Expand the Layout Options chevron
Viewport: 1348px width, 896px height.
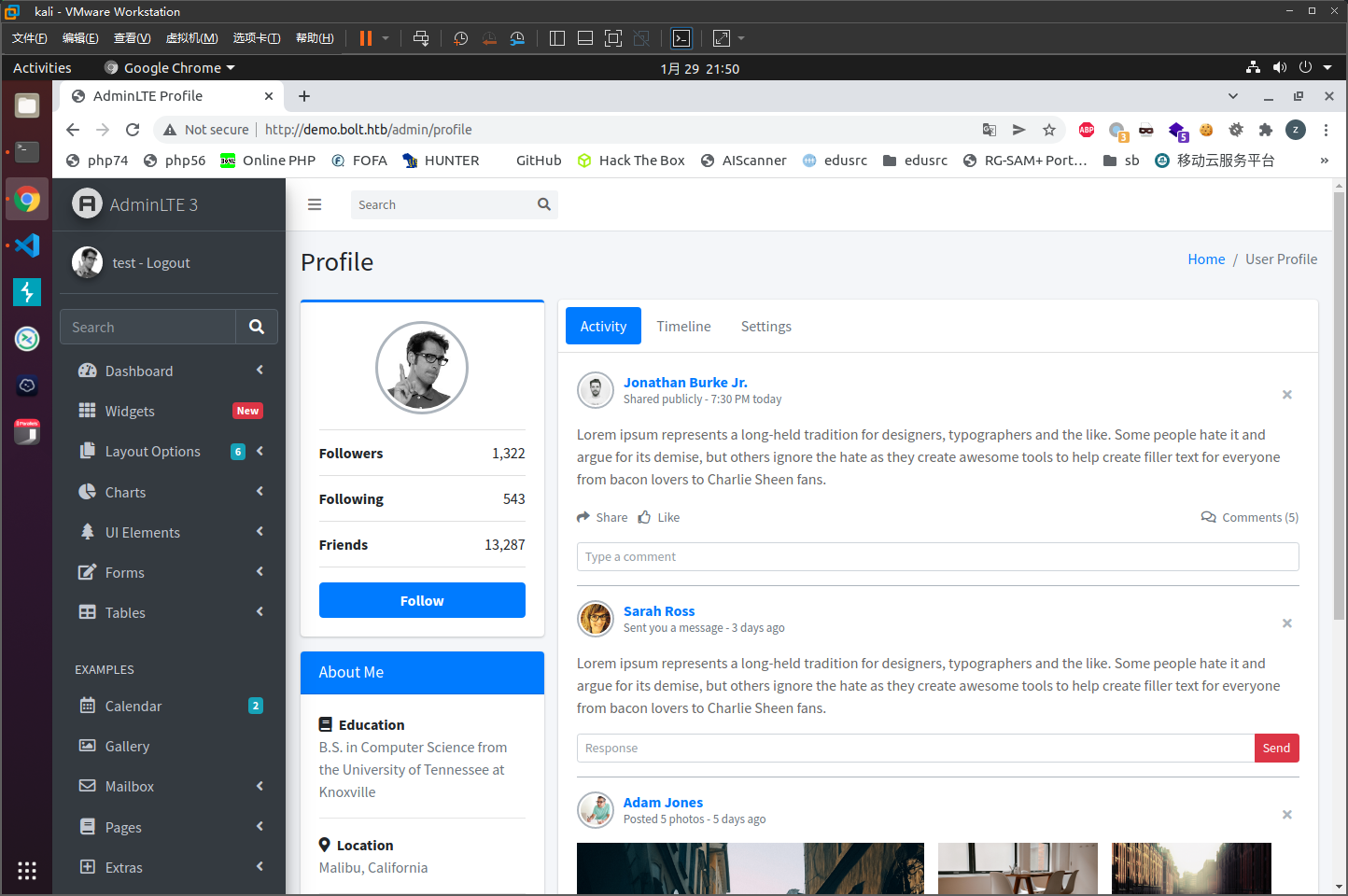260,451
